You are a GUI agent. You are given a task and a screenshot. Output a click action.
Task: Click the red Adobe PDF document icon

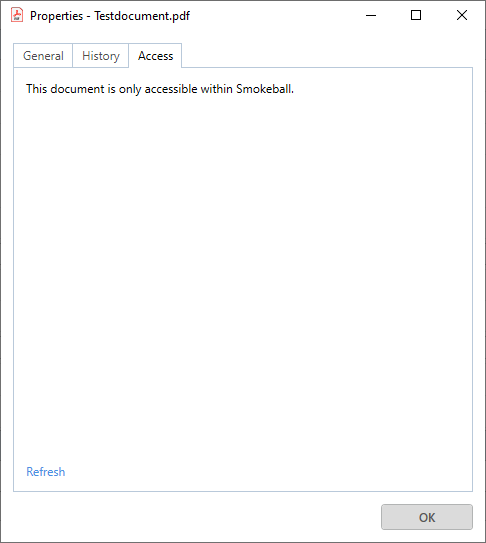click(17, 15)
